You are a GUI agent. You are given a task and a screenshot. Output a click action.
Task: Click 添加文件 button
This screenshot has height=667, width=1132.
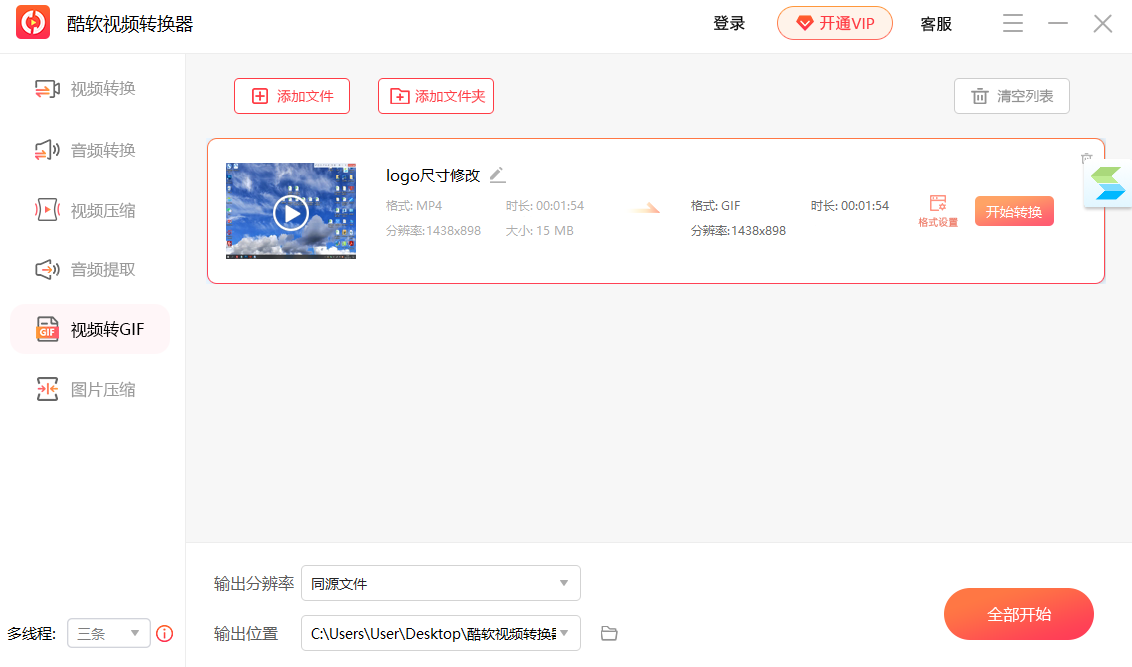pos(292,96)
